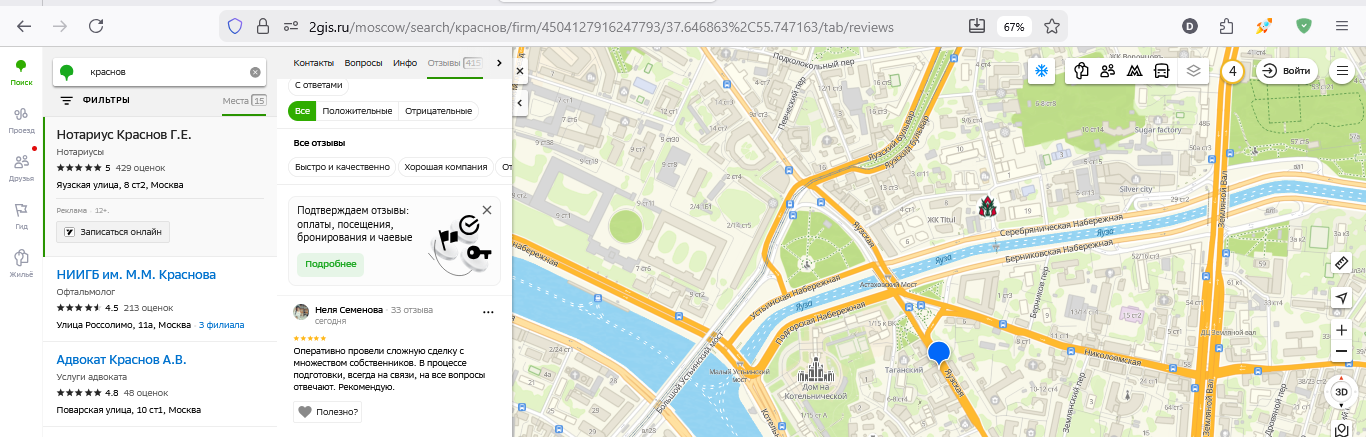Zoom out the map with minus

1342,352
